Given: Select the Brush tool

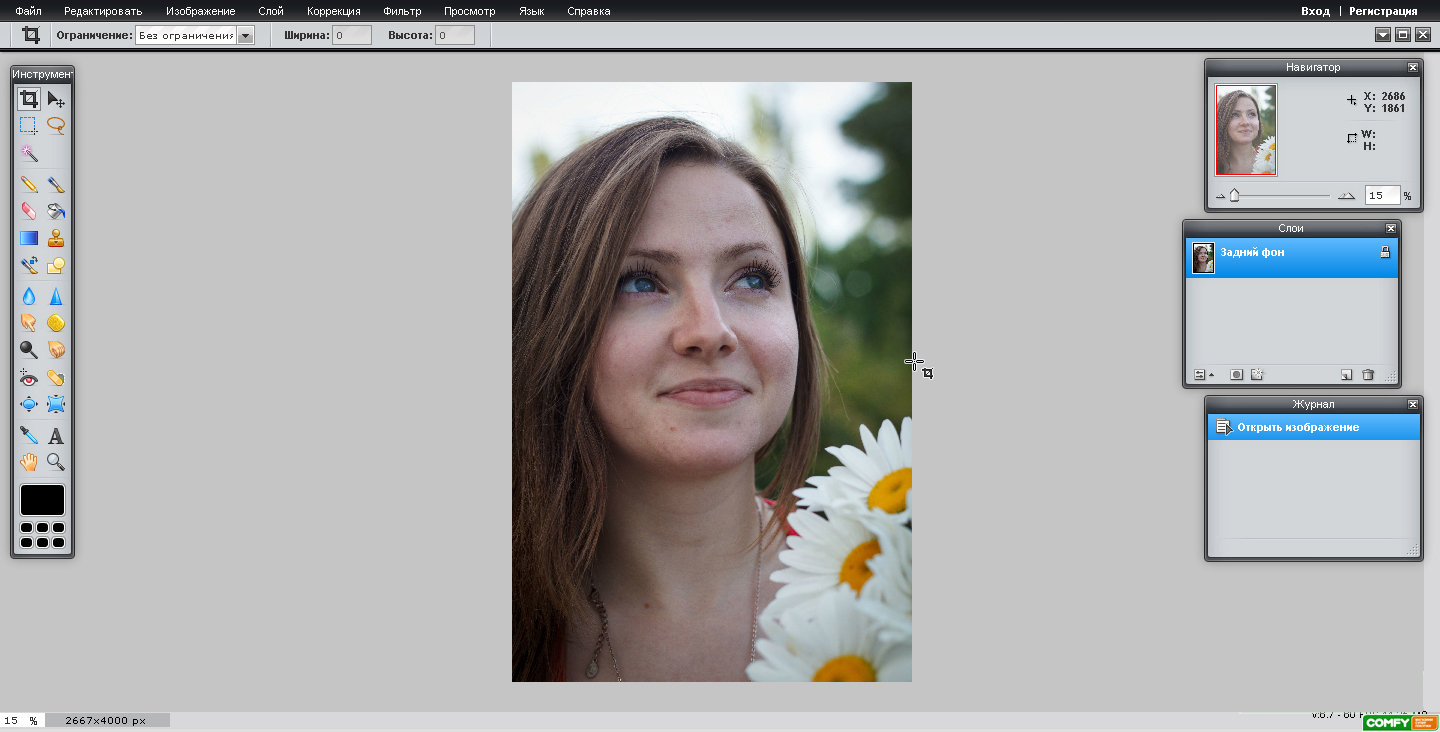Looking at the screenshot, I should click(56, 184).
